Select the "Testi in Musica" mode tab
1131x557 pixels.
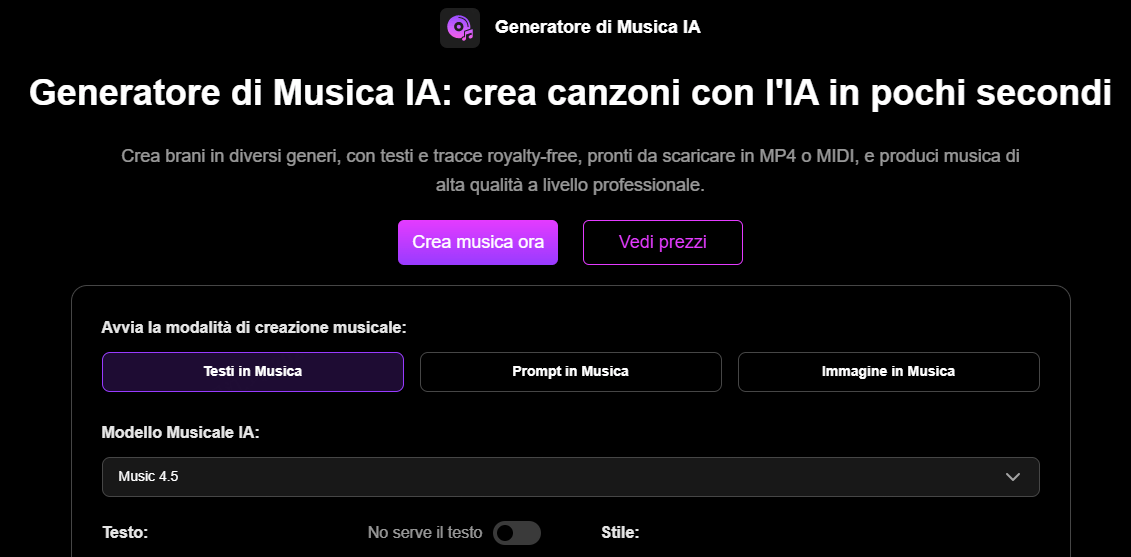[253, 371]
